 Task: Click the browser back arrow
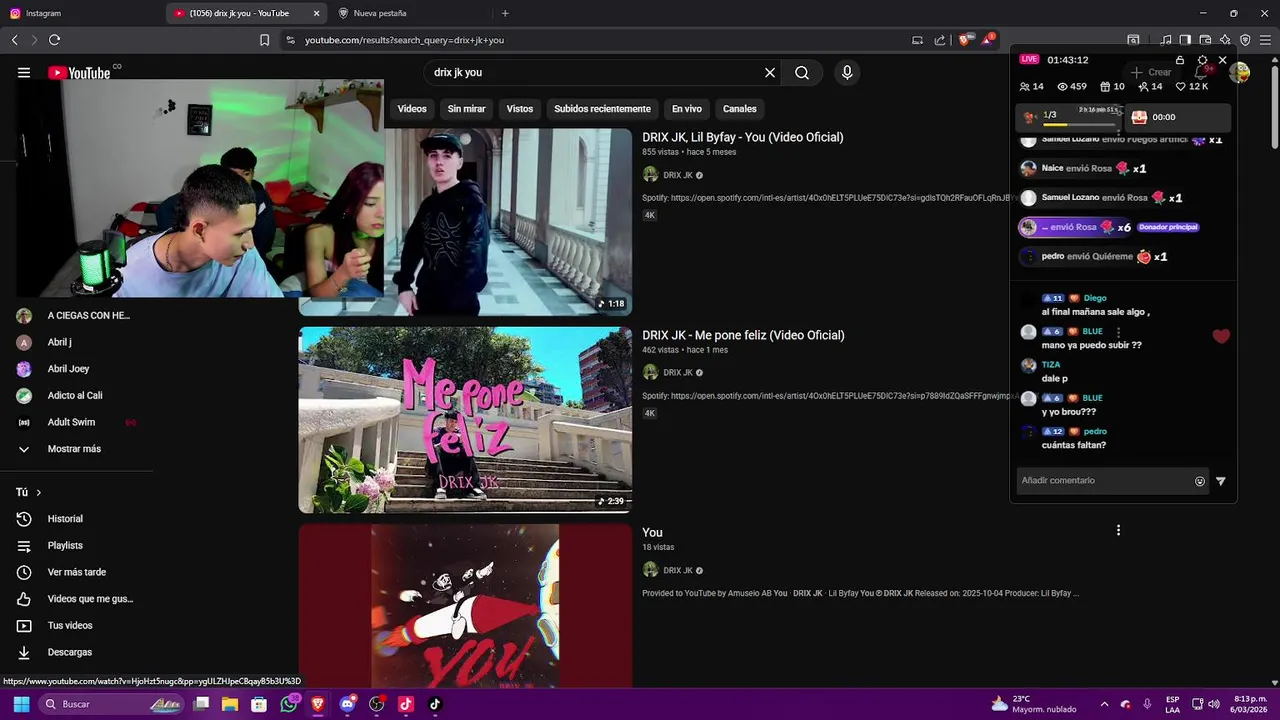(14, 40)
